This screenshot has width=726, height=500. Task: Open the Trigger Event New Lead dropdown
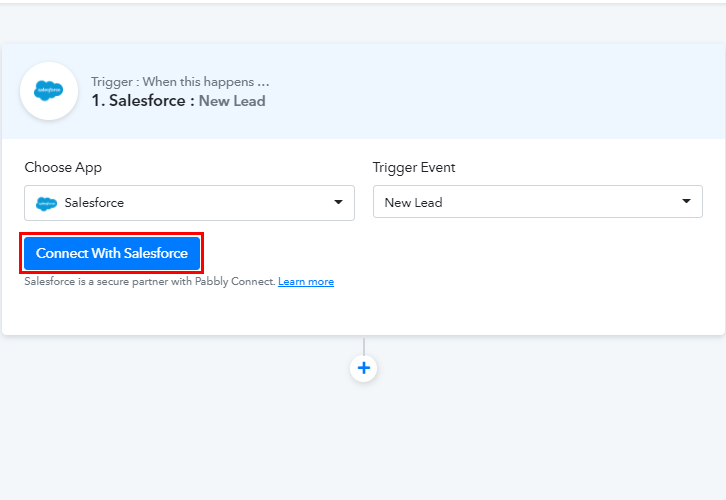pos(538,202)
